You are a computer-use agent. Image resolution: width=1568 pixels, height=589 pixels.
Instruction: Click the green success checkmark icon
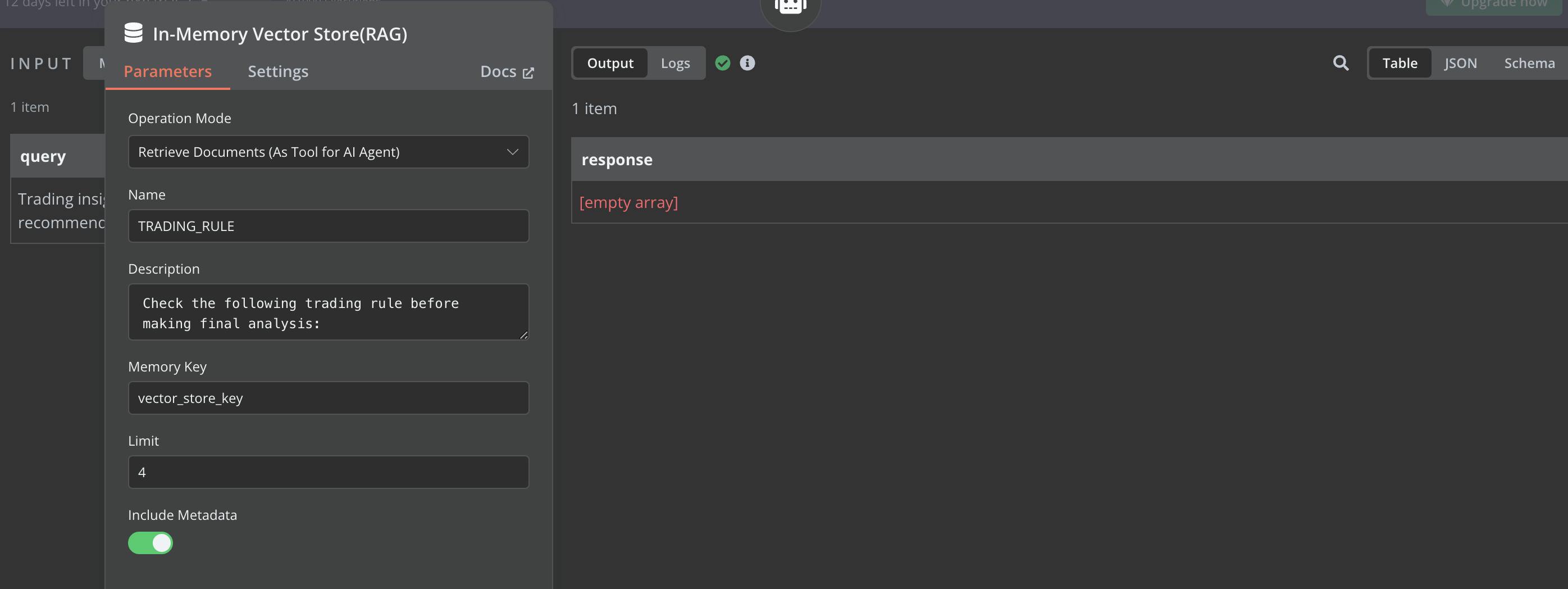tap(723, 63)
